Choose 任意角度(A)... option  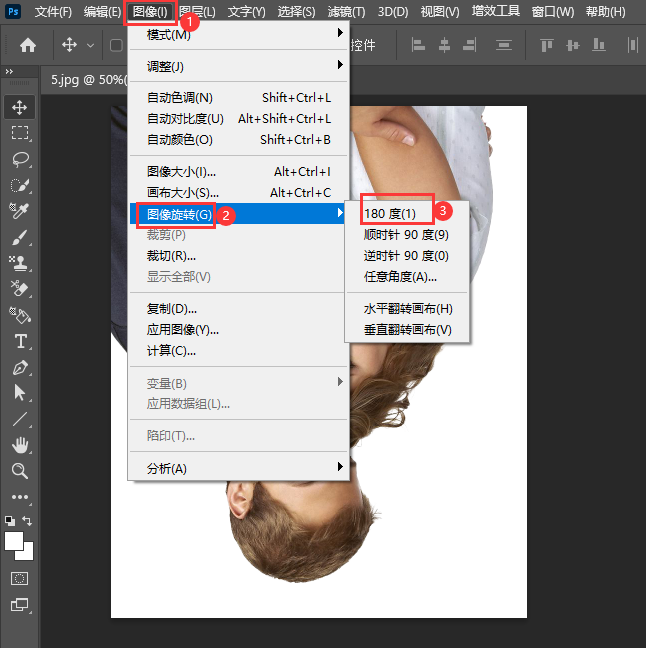click(x=407, y=276)
